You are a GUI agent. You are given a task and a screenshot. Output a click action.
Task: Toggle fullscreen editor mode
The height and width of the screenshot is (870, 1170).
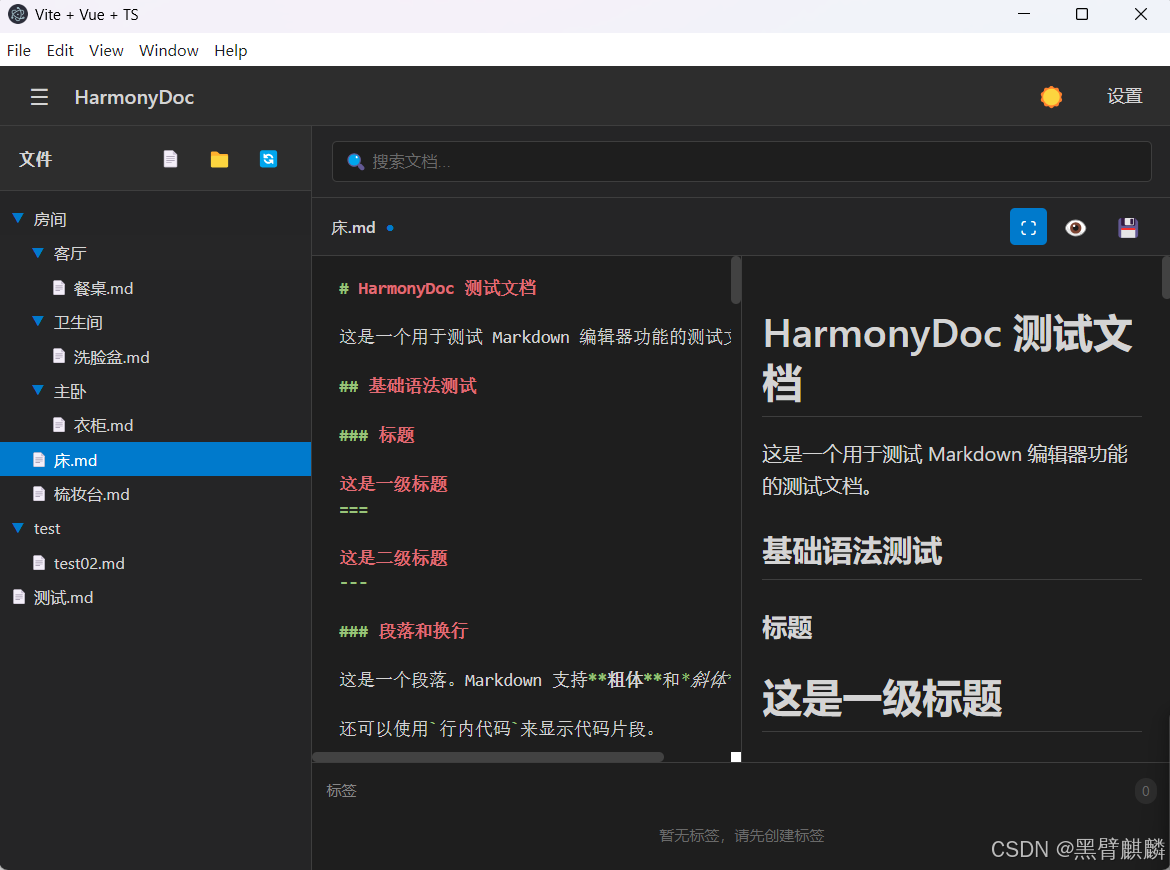[x=1028, y=227]
